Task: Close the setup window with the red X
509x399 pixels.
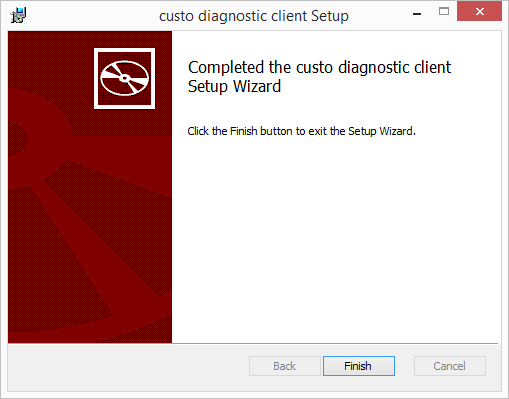Action: pyautogui.click(x=479, y=11)
